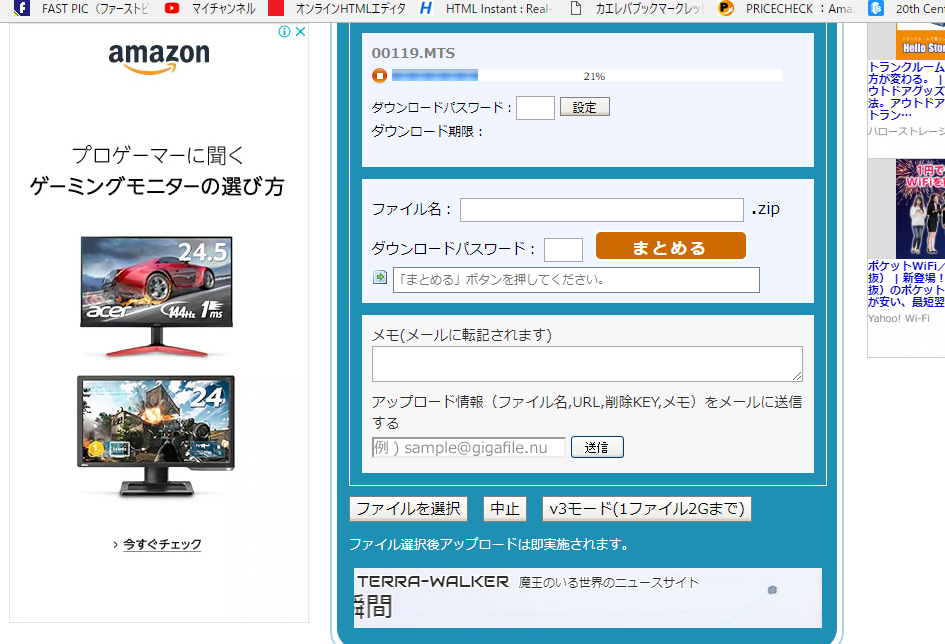Click the カエレバブックマークレット page icon
The height and width of the screenshot is (644, 945).
[x=576, y=8]
